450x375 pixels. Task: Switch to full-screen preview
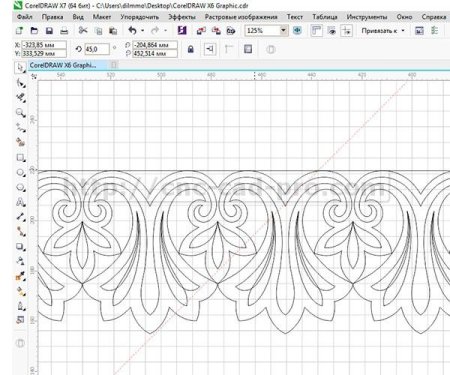pos(297,31)
